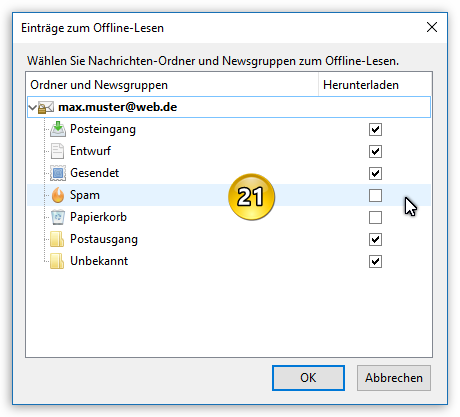Confirm the selection with OK

pyautogui.click(x=308, y=378)
